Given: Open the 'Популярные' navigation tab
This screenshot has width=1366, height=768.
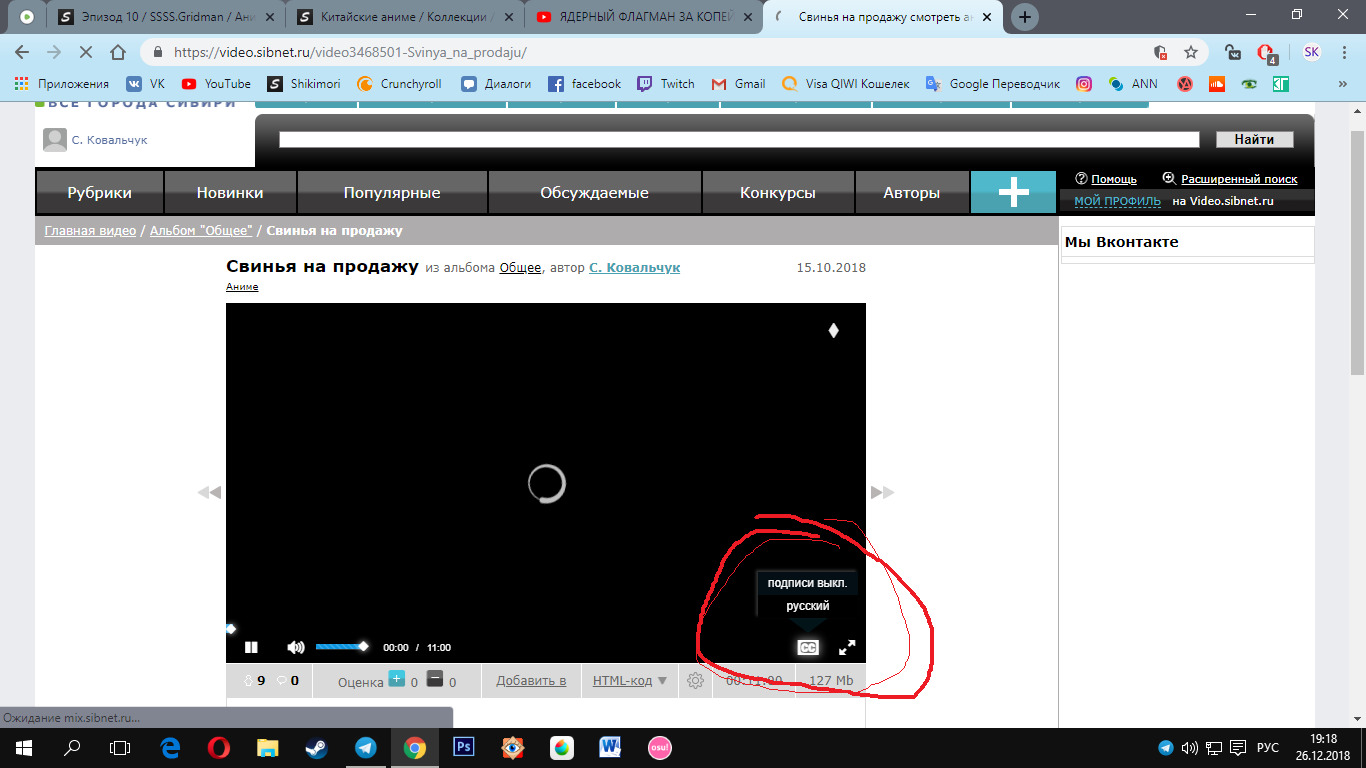Looking at the screenshot, I should click(x=392, y=193).
